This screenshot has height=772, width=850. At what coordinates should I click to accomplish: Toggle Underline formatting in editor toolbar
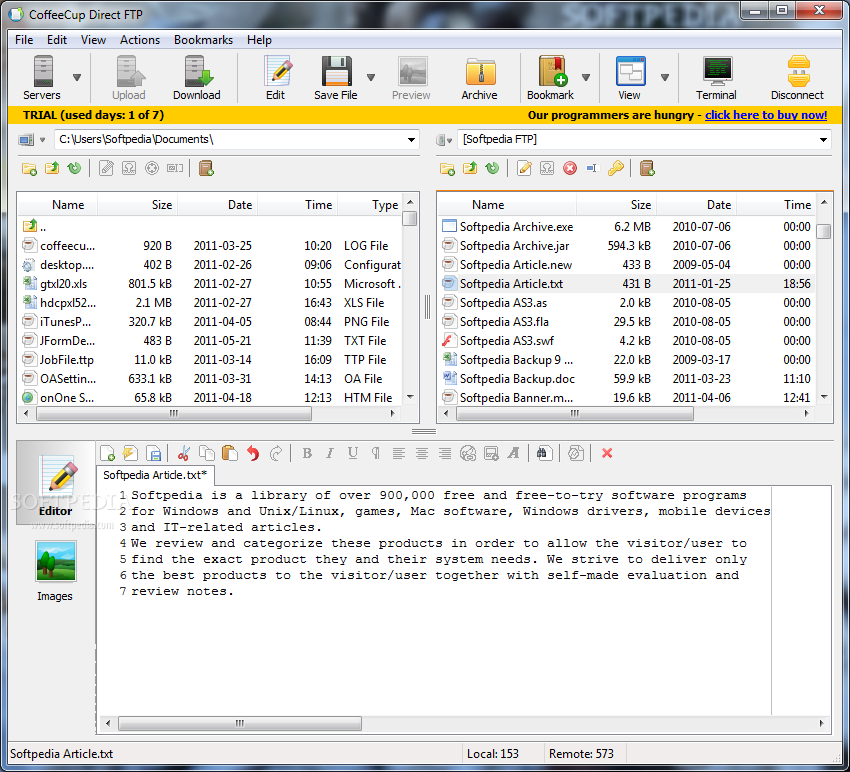[353, 453]
